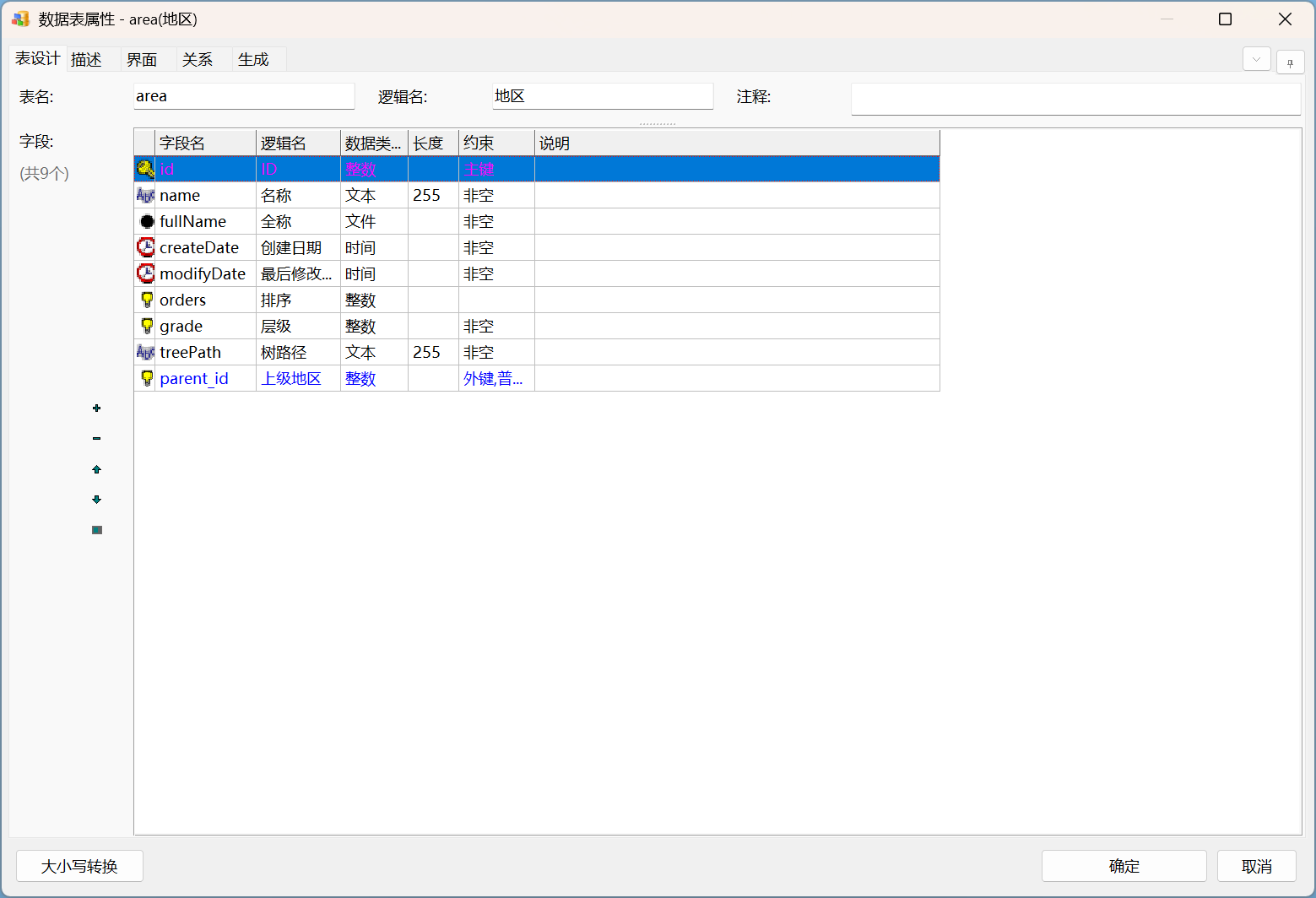Cancel with the 取消 button
Viewport: 1316px width, 898px height.
coord(1256,866)
